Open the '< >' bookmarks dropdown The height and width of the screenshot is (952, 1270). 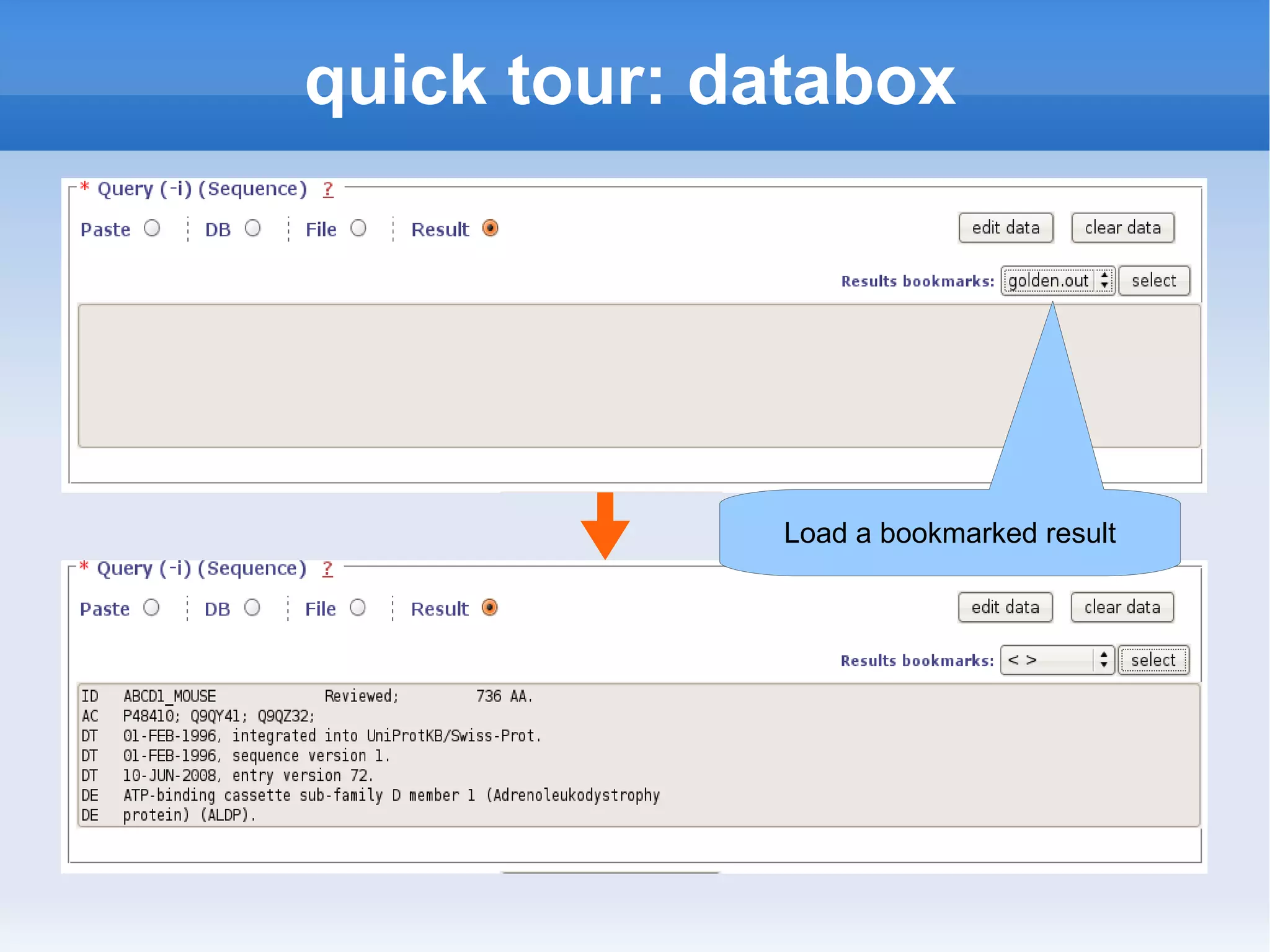(1057, 660)
